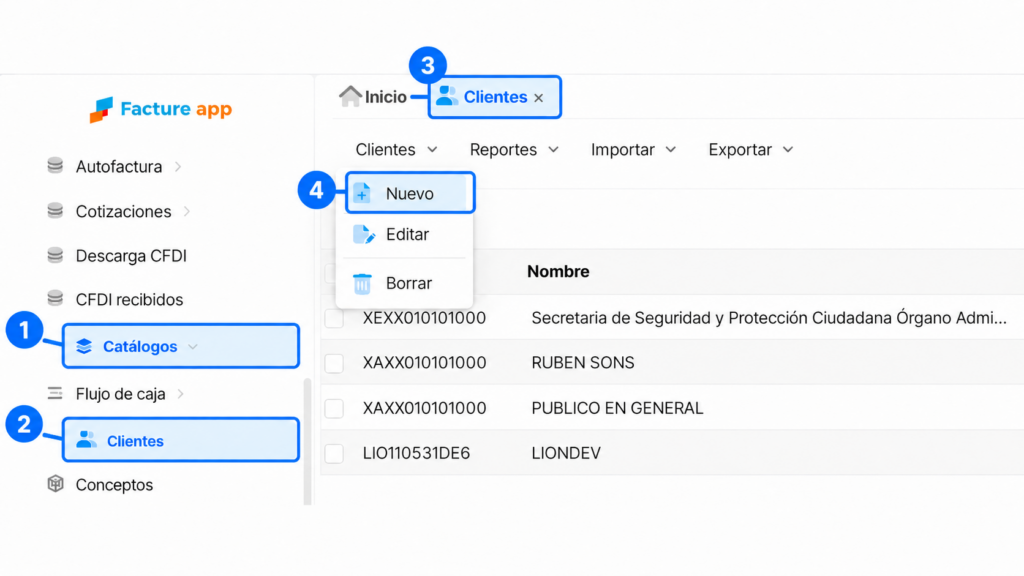Click the Editar pencil document icon

tap(364, 234)
